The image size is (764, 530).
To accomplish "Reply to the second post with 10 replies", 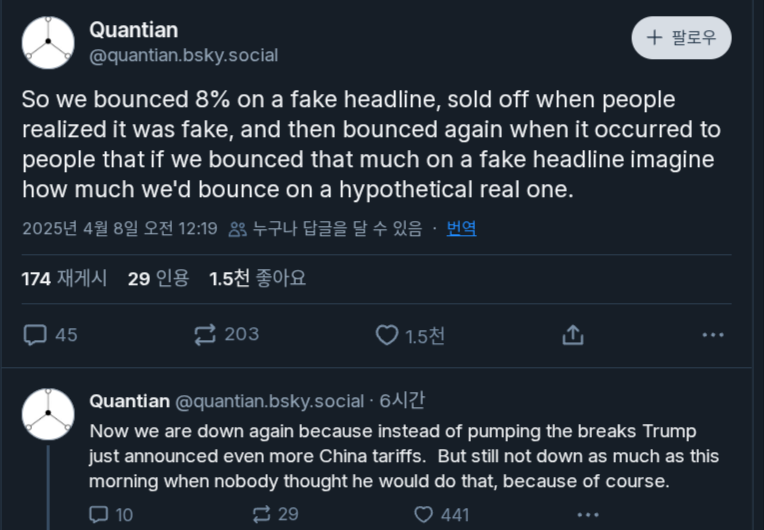I will coord(98,514).
